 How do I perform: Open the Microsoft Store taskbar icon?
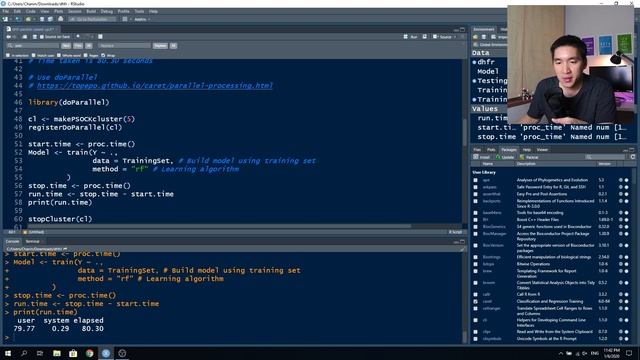point(73,353)
